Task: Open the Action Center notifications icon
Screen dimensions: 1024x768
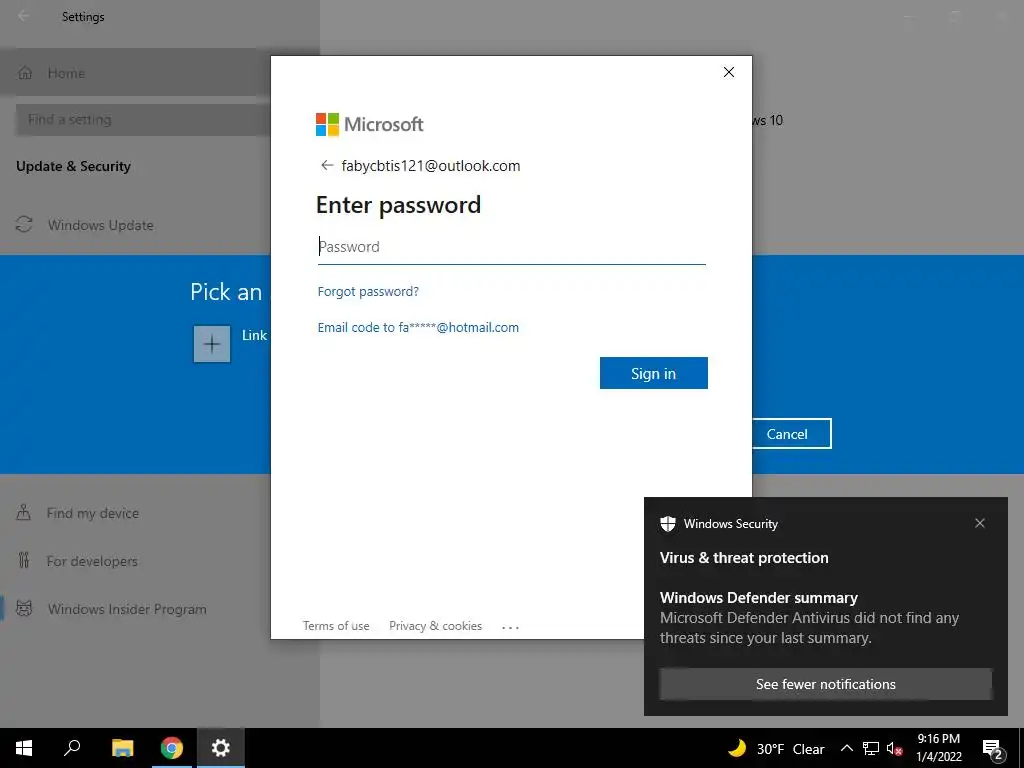Action: click(x=993, y=748)
